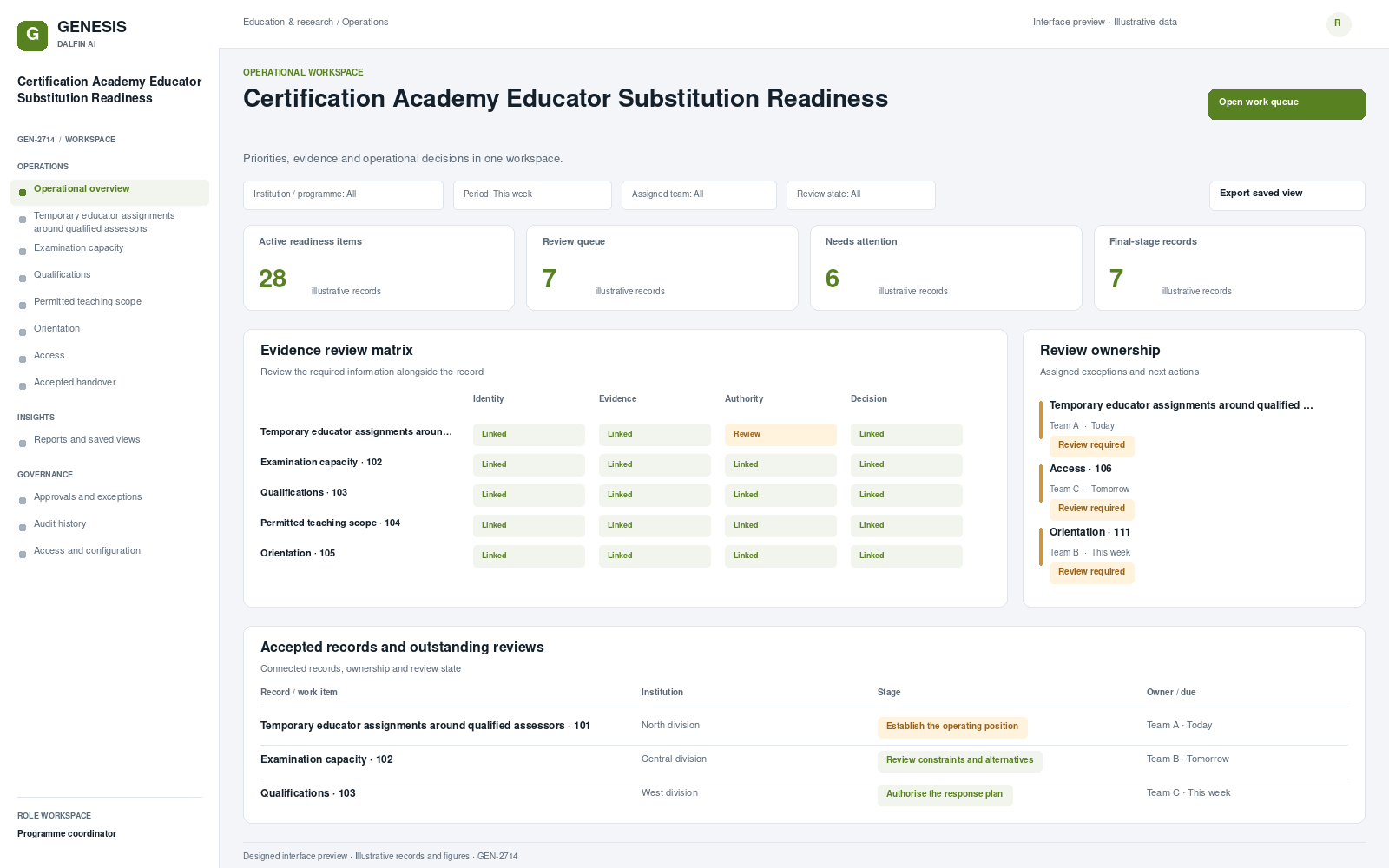Click Export saved view button
This screenshot has width=1389, height=868.
(1287, 195)
